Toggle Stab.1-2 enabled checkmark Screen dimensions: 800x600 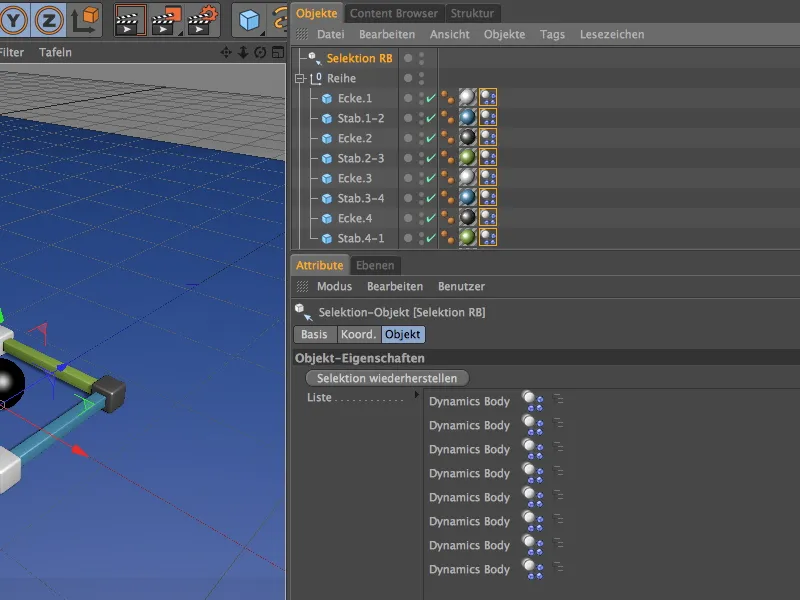pos(431,118)
